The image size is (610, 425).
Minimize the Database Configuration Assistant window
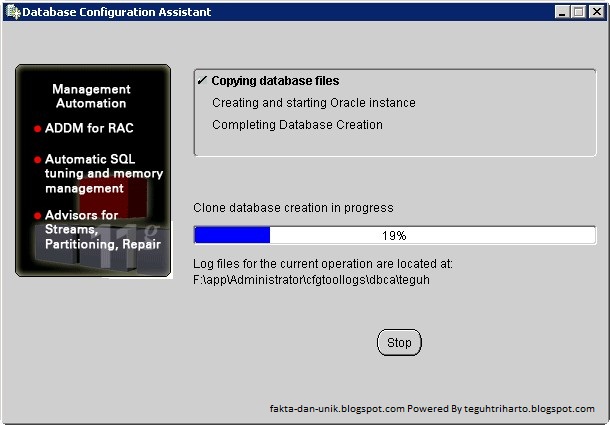click(x=562, y=12)
